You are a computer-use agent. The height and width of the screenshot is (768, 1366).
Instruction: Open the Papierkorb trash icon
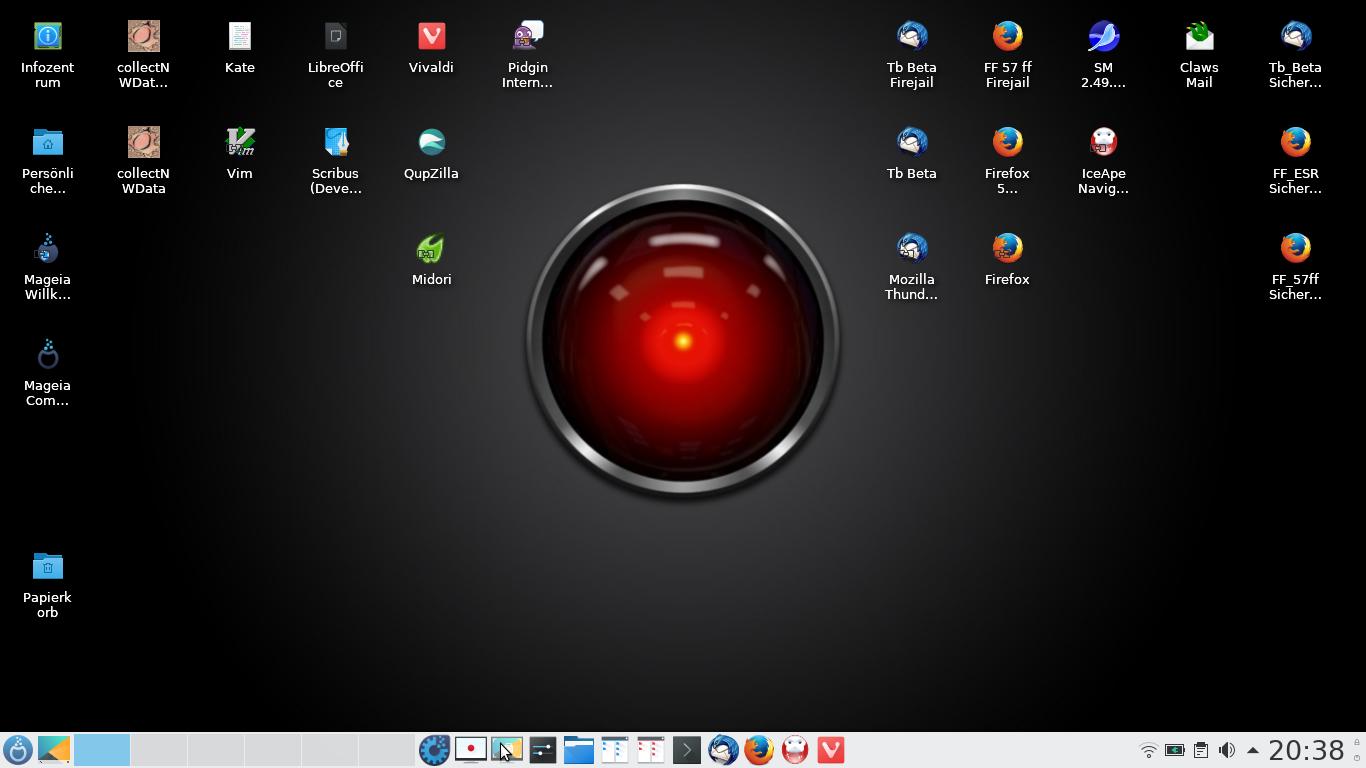tap(48, 584)
